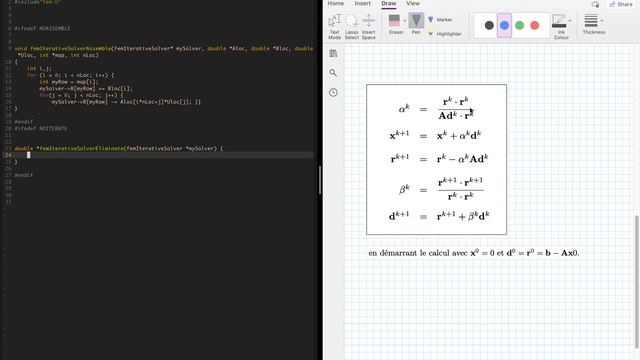Click the '#ifndef NOASSEMBLE' line

[42, 29]
